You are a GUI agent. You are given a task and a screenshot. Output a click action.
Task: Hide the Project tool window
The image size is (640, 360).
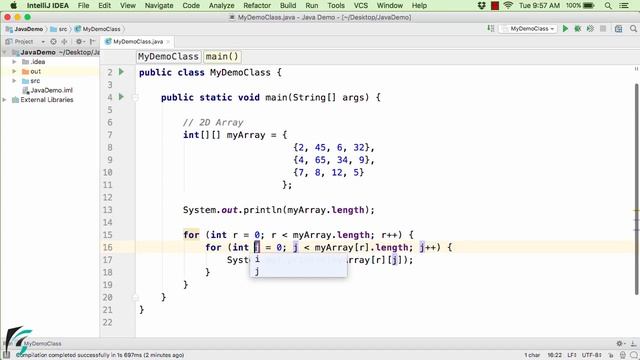point(93,42)
